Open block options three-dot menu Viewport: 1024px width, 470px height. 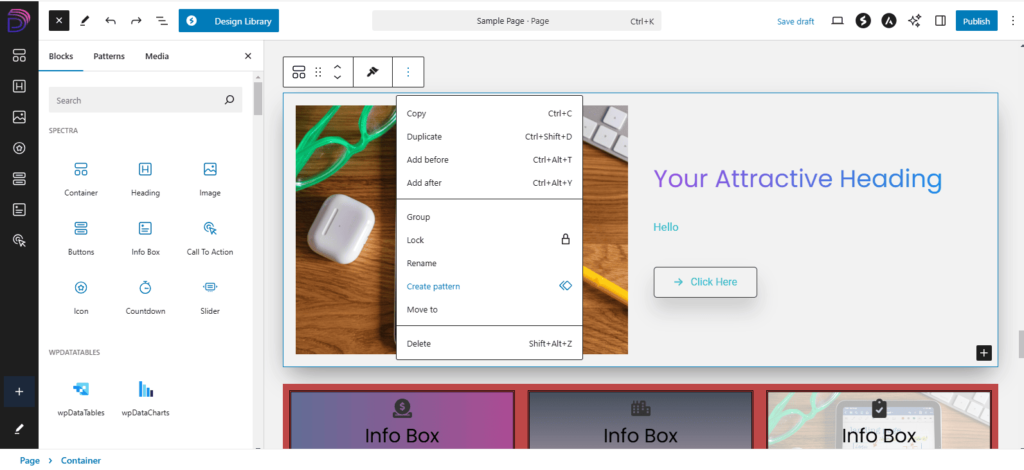[408, 72]
